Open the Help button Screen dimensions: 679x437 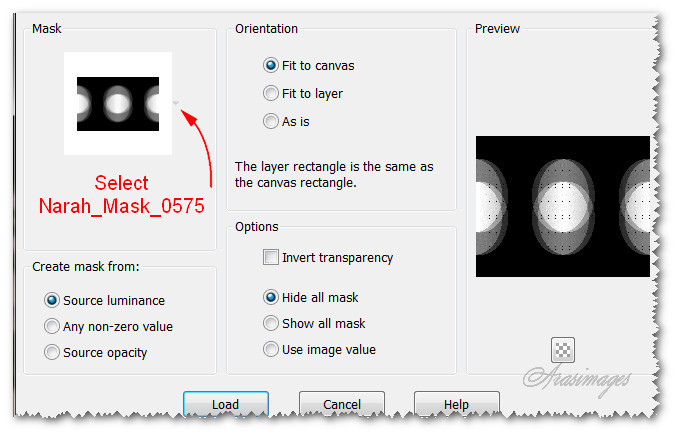(x=456, y=405)
